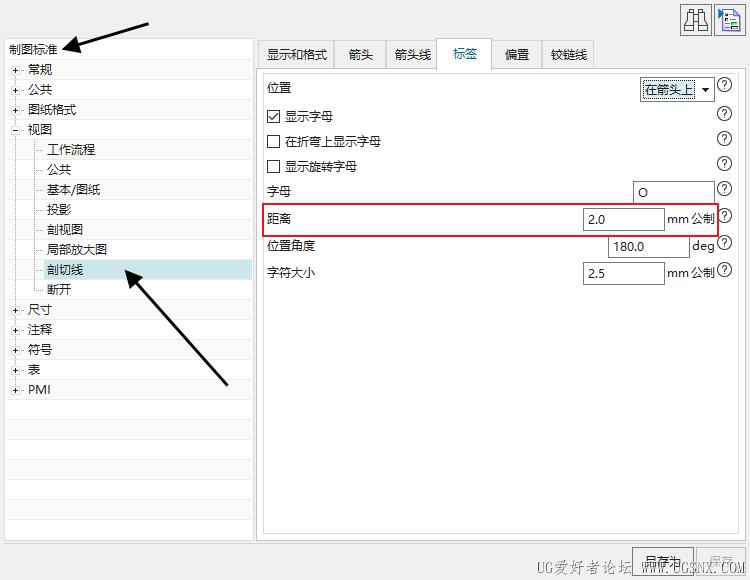Select 公共 under 视图

tap(59, 170)
